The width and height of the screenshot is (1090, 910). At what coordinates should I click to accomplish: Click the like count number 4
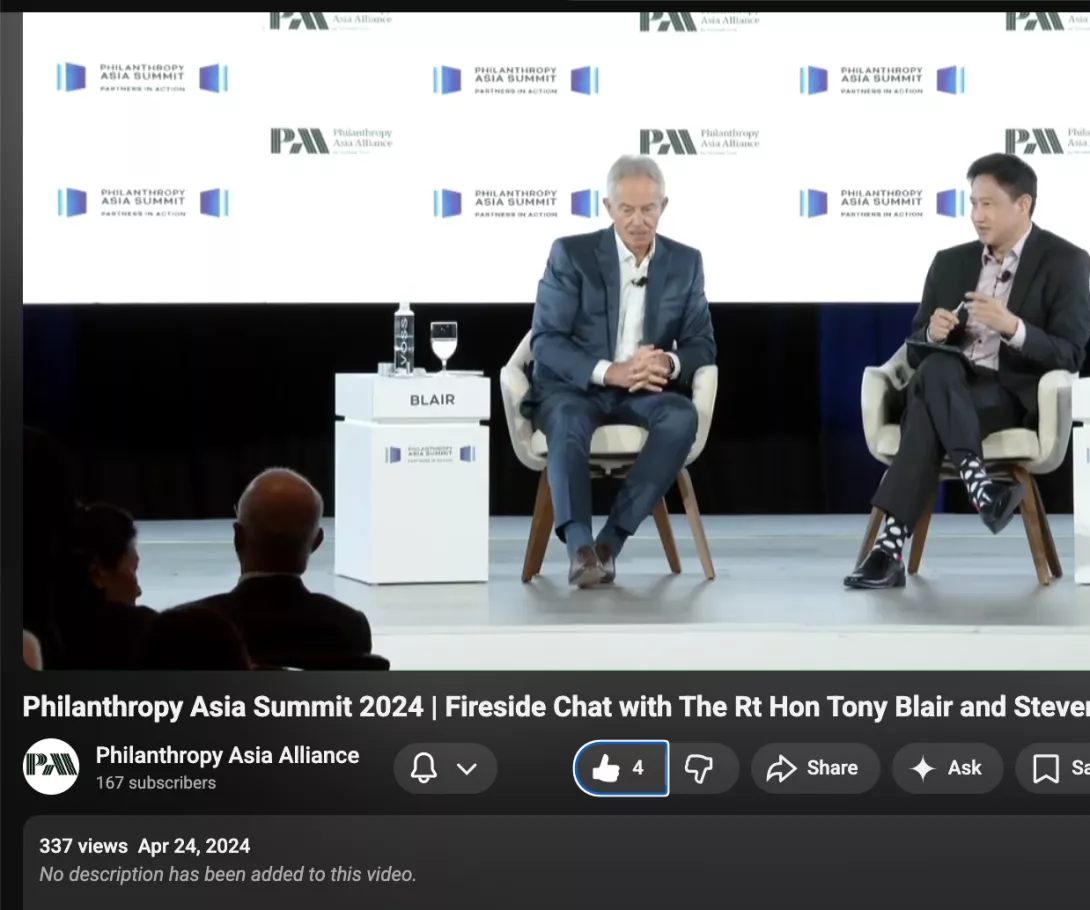(638, 768)
